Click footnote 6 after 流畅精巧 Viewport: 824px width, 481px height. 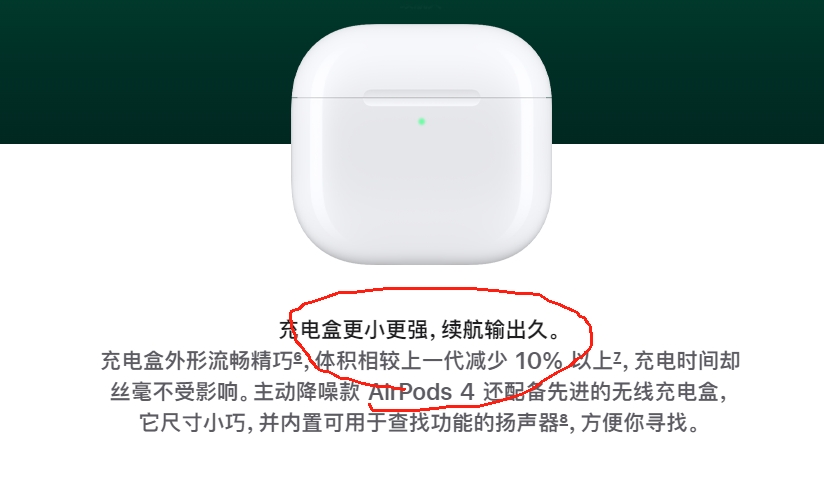pyautogui.click(x=297, y=357)
